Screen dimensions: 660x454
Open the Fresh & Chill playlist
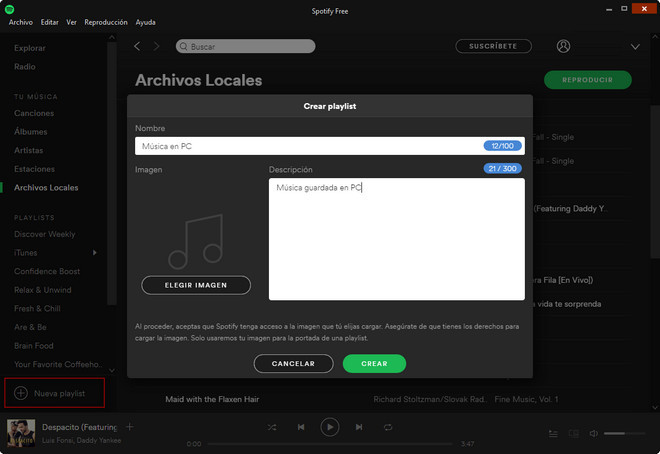pos(37,308)
